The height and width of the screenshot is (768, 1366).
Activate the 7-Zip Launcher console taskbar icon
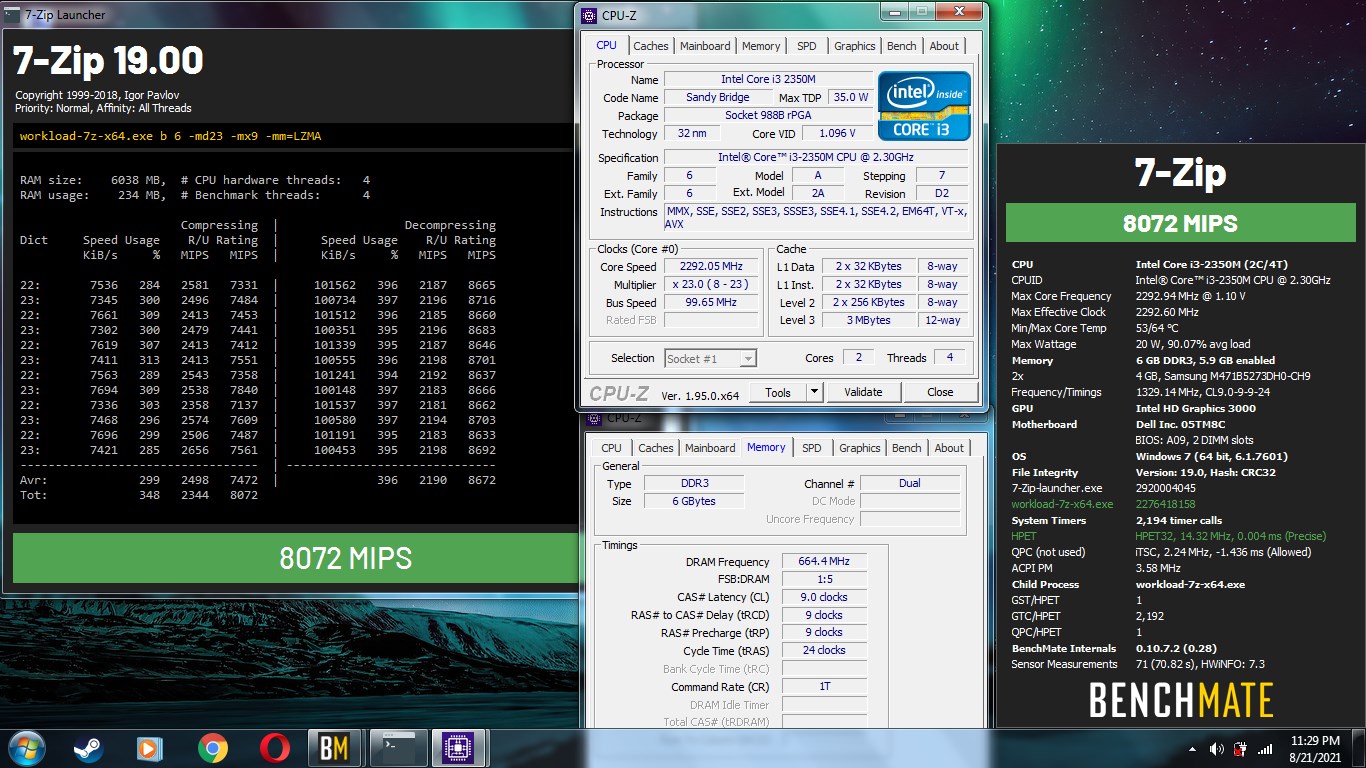pos(398,748)
